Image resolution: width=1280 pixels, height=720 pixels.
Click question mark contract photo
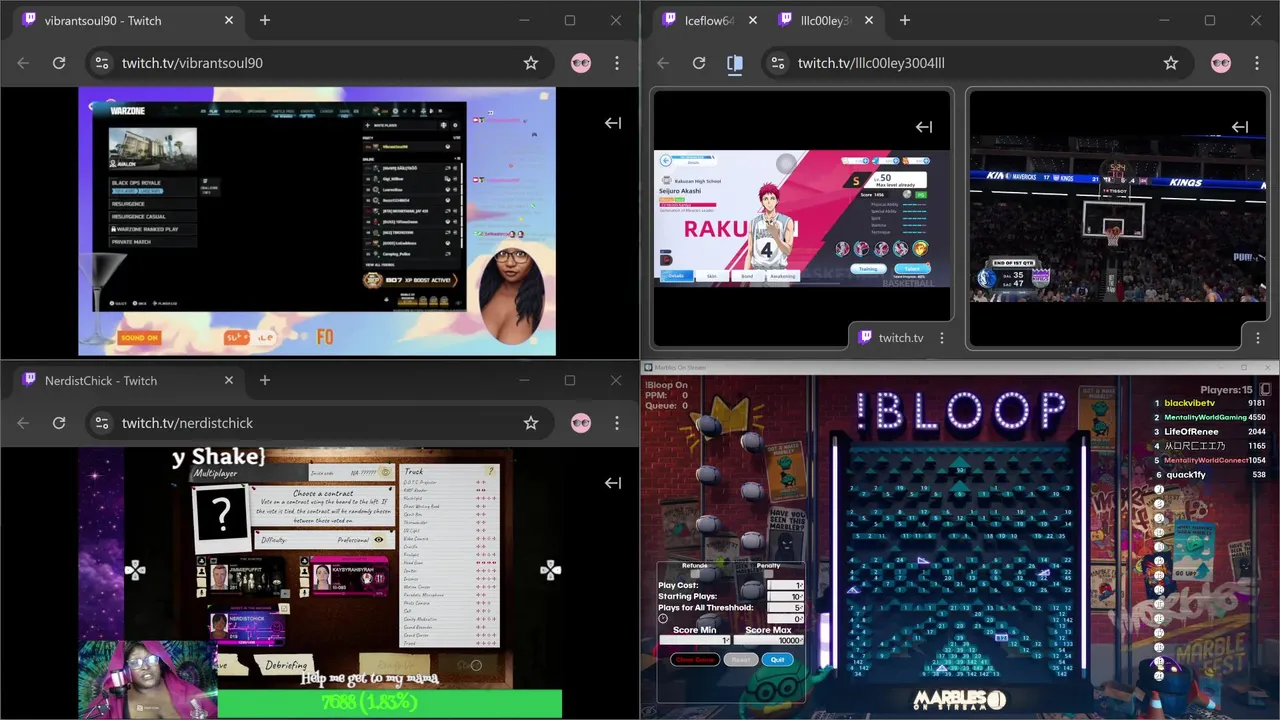[222, 519]
